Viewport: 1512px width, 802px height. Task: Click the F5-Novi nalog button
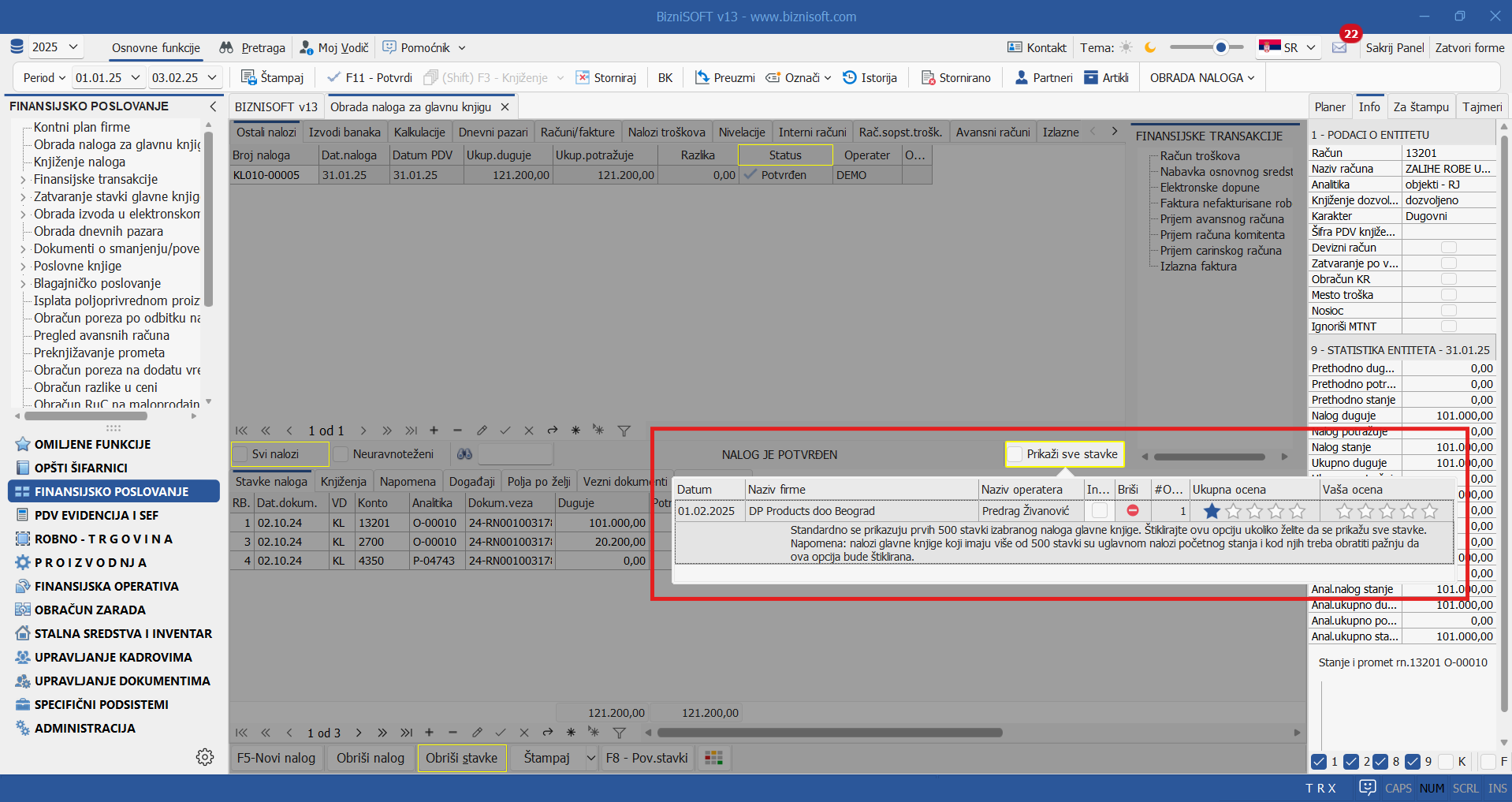pyautogui.click(x=276, y=758)
